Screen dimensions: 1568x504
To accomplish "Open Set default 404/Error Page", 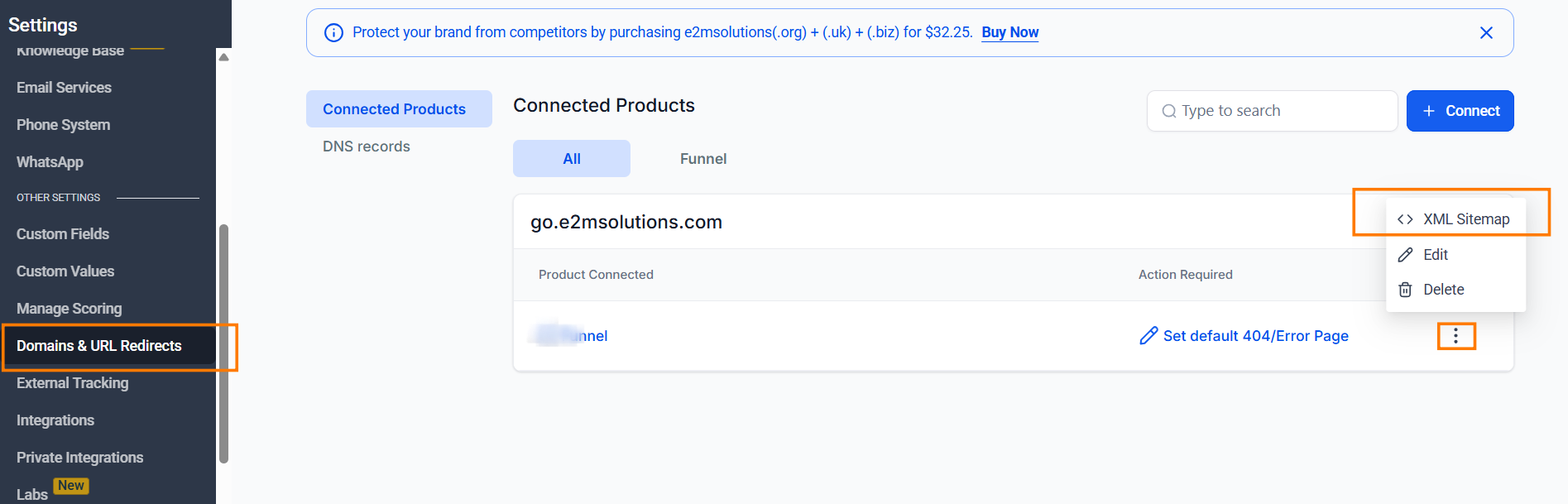I will coord(1255,335).
